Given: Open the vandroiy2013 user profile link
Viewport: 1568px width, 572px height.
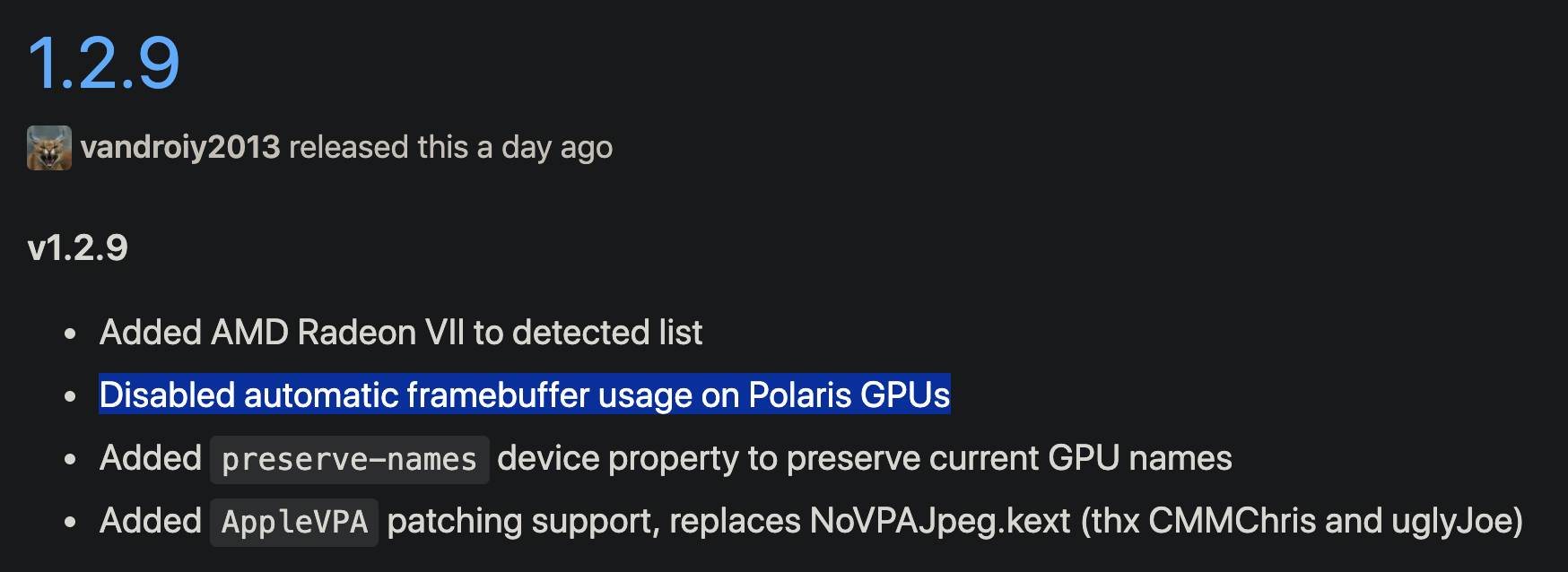Looking at the screenshot, I should point(179,147).
